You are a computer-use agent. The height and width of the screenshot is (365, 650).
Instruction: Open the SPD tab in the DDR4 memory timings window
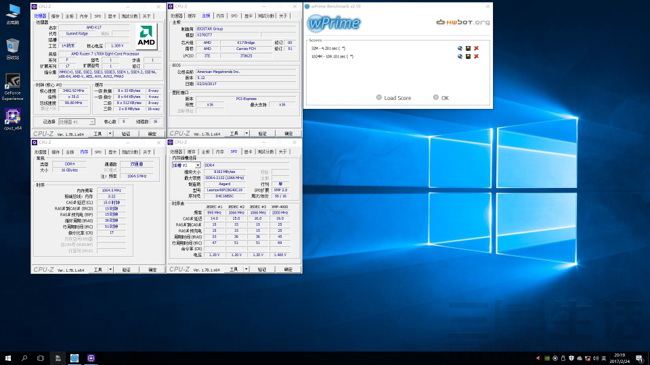[x=98, y=152]
